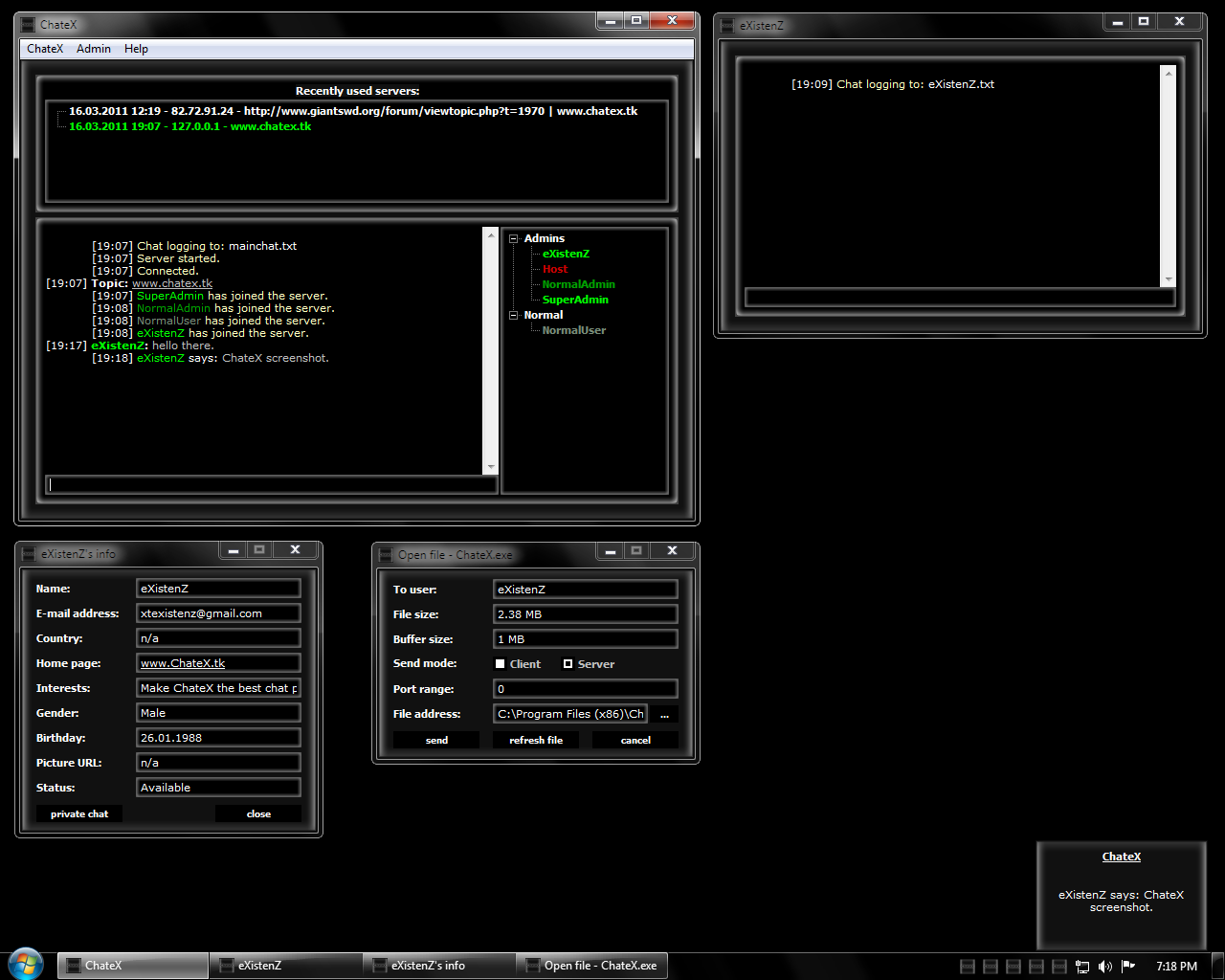Click 'Chat logging to: eXistenZ.txt' line
The width and height of the screenshot is (1225, 980).
(893, 84)
